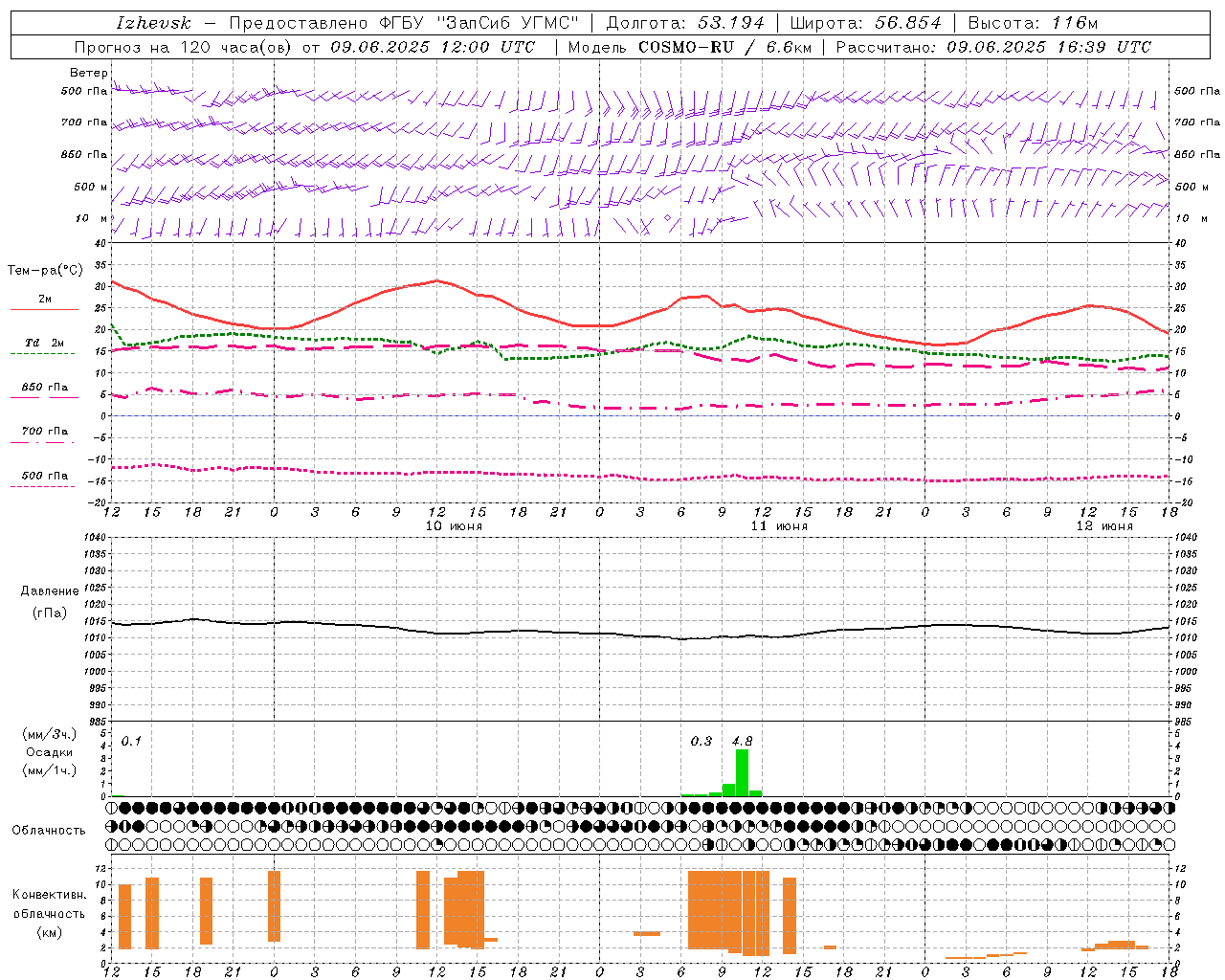Click the "Прогноз на 120 часа(ов)" text
Image resolution: width=1225 pixels, height=980 pixels.
tap(184, 47)
